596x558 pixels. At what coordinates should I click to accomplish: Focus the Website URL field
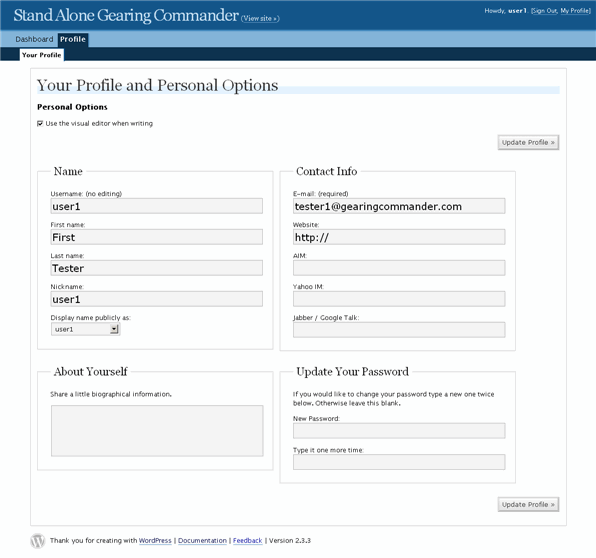coord(399,237)
